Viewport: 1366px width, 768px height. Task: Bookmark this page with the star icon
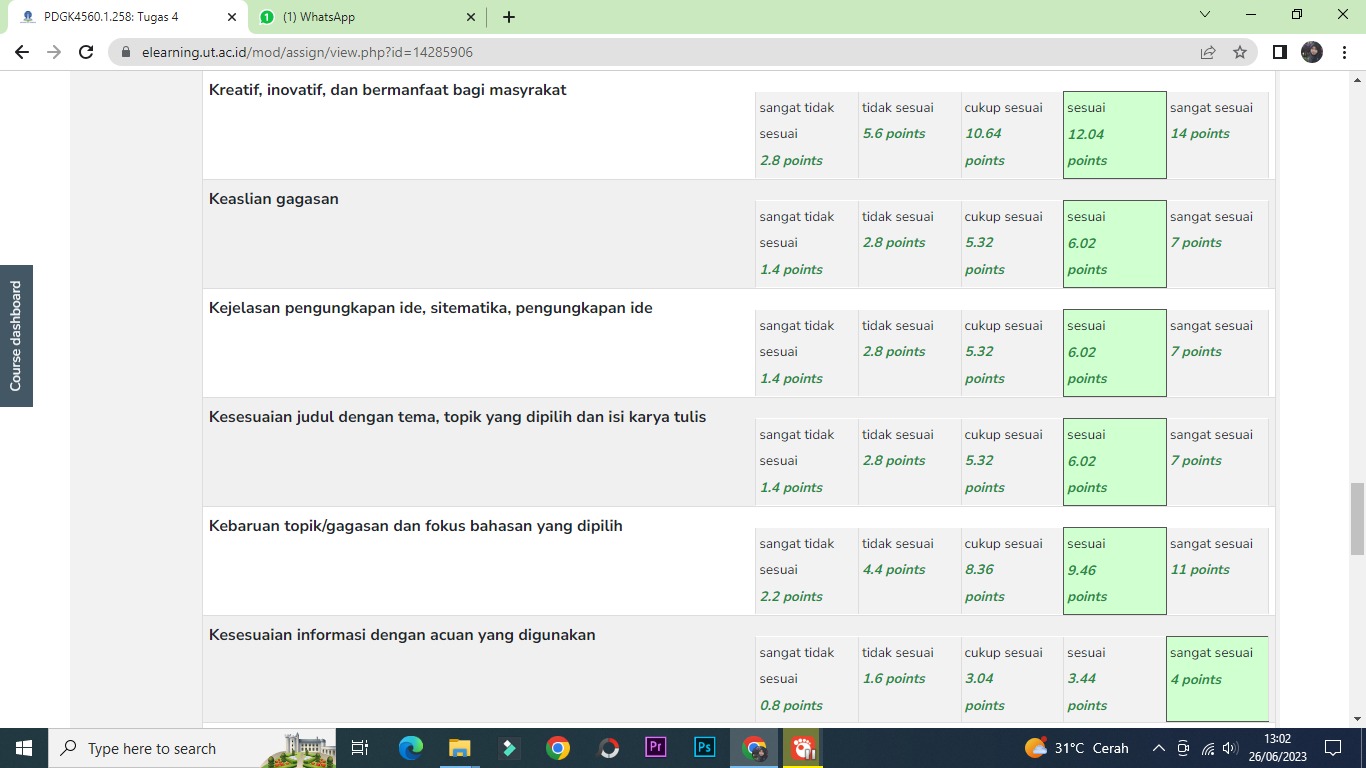(1240, 52)
